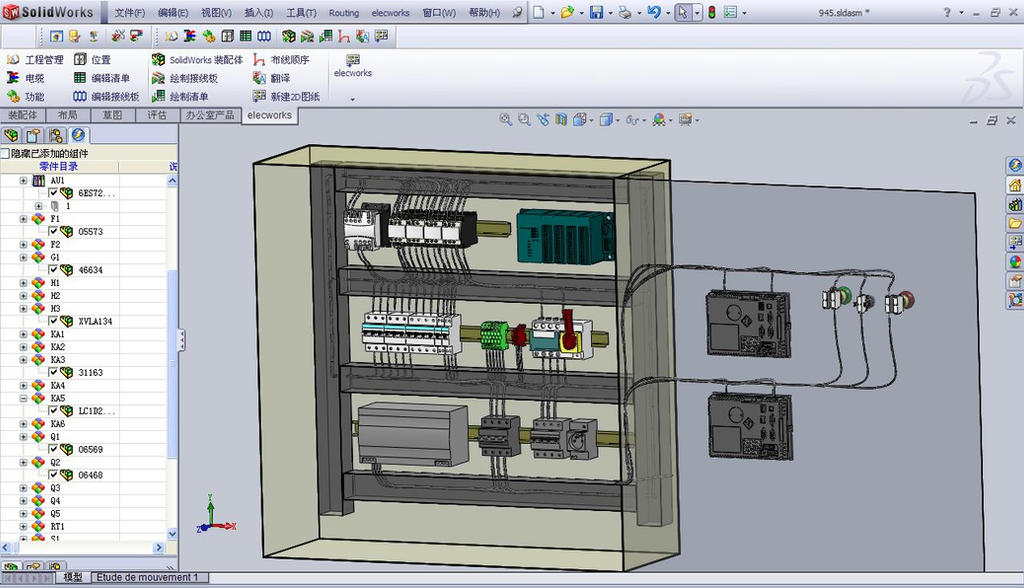This screenshot has height=588, width=1024.
Task: Uncheck the XVLA134 component checkbox
Action: click(54, 321)
